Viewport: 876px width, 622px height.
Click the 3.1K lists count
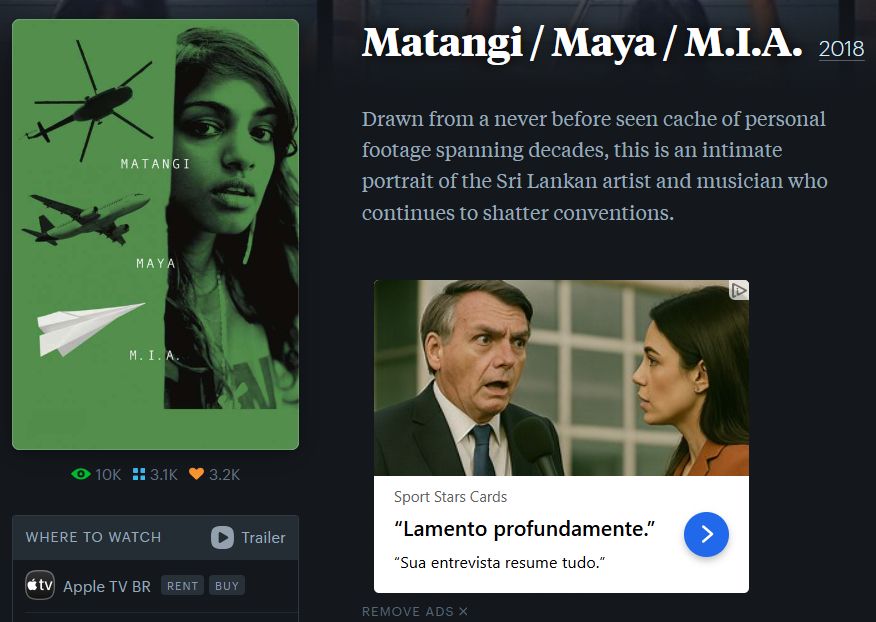[164, 474]
